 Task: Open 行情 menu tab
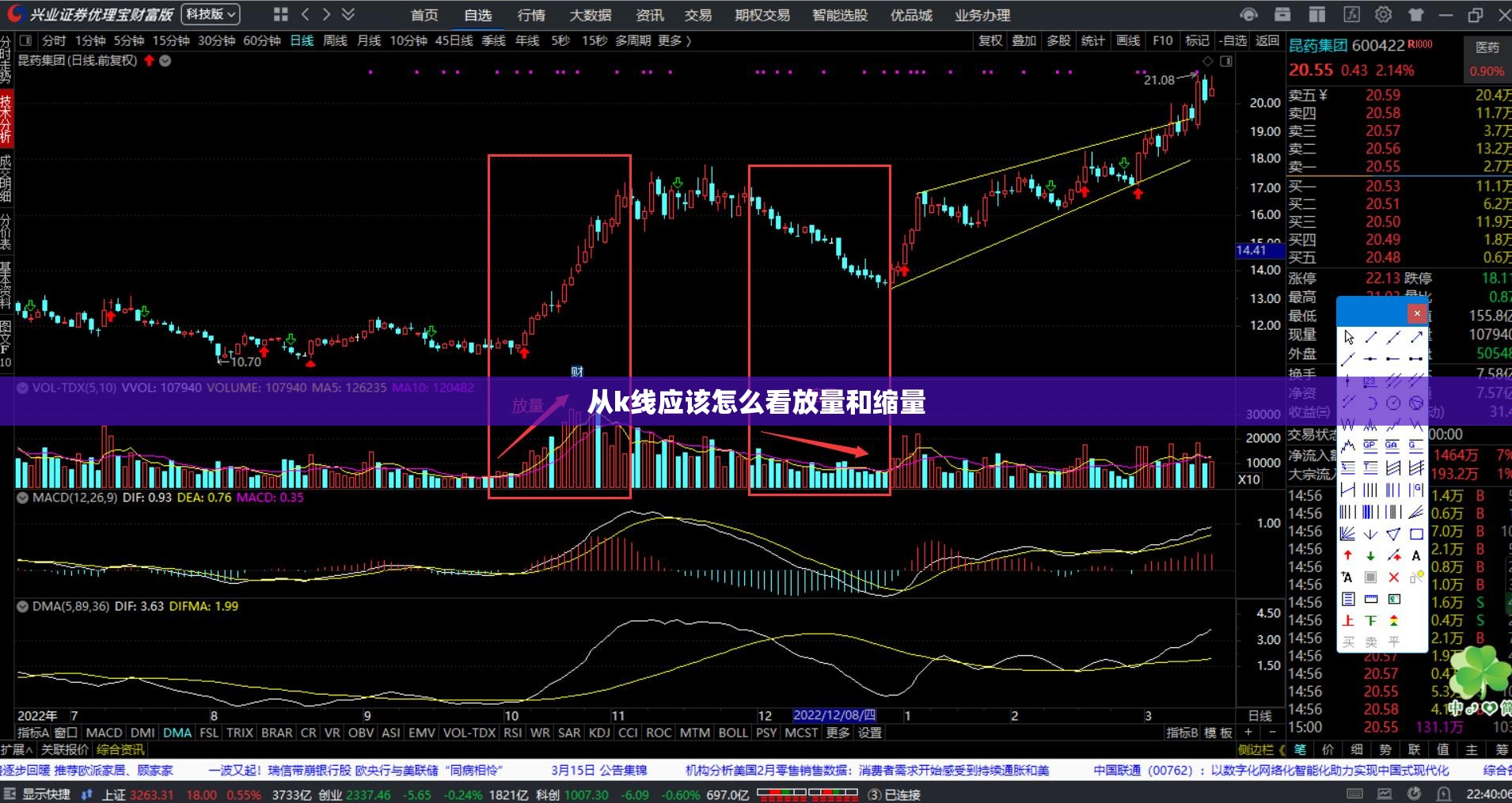click(x=531, y=15)
